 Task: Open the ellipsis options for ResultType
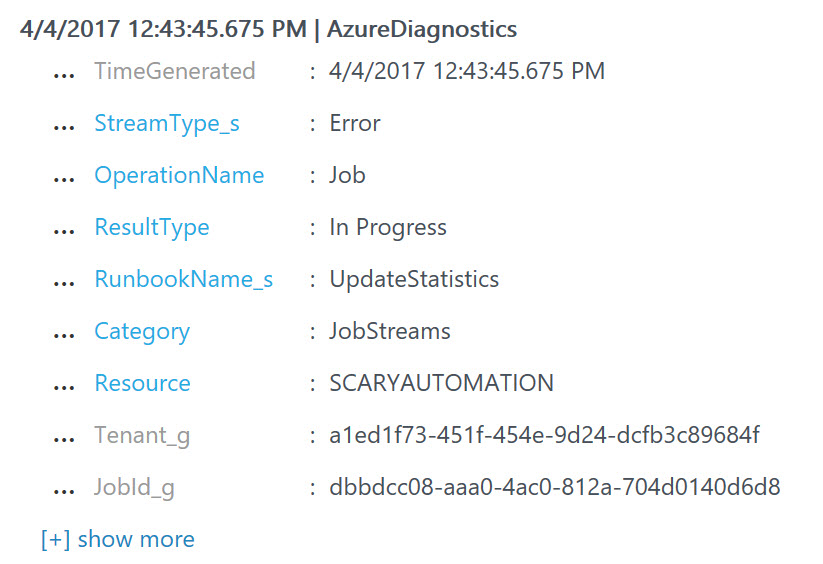point(64,231)
